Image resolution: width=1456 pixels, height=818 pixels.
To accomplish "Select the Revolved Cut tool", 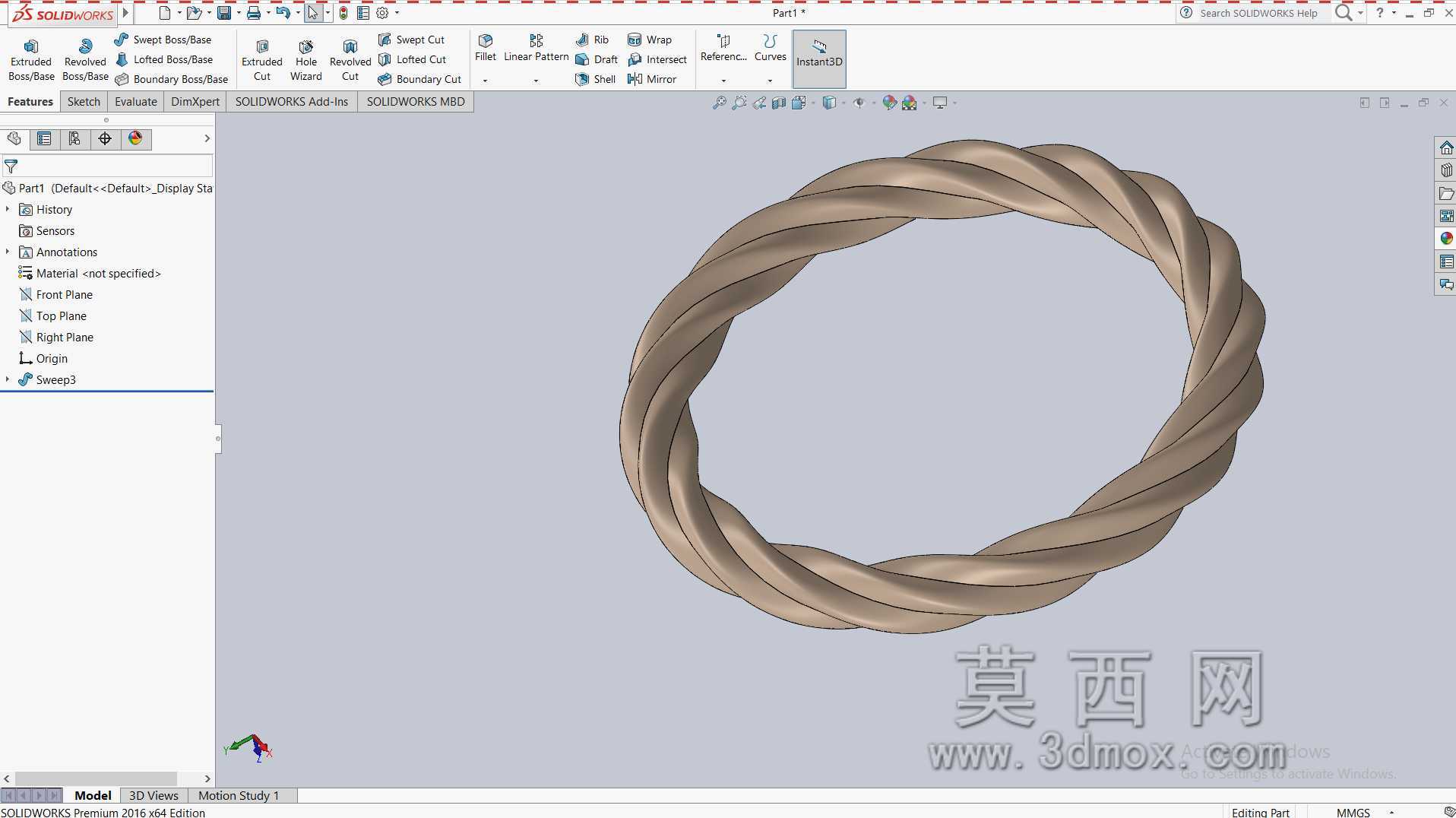I will 350,59.
